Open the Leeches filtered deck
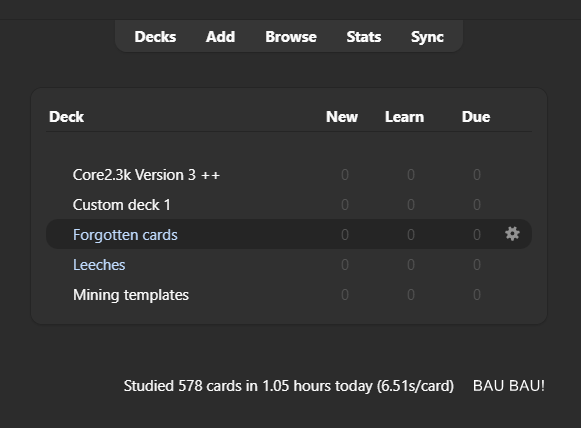The image size is (581, 428). click(x=99, y=265)
